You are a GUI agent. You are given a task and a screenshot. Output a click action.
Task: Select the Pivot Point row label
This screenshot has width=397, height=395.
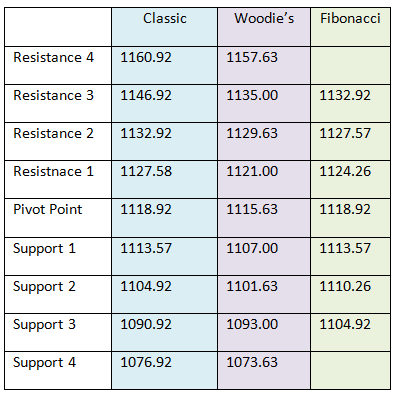pyautogui.click(x=47, y=209)
